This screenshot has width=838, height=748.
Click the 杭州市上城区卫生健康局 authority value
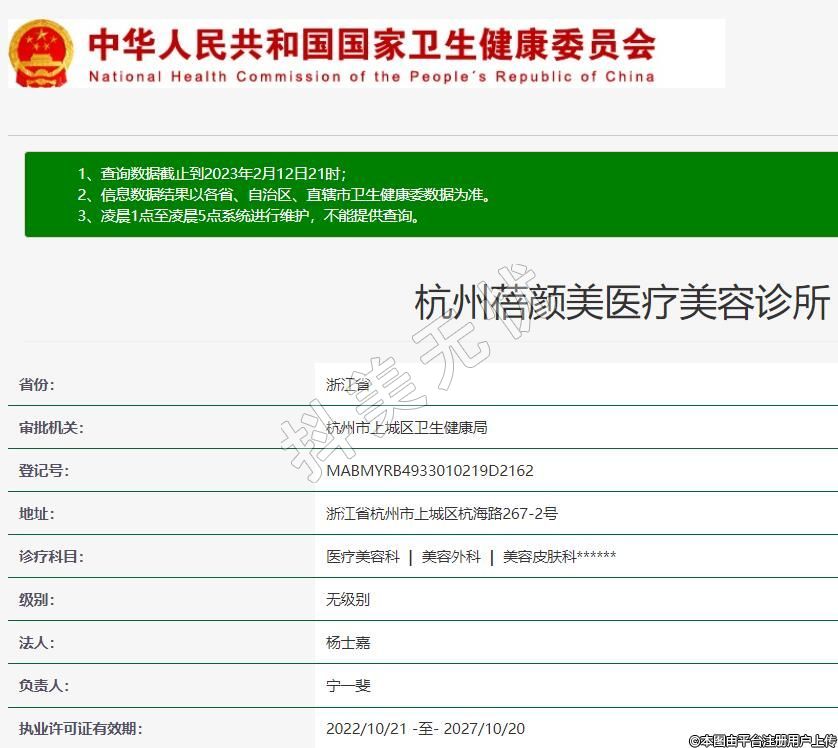(406, 428)
